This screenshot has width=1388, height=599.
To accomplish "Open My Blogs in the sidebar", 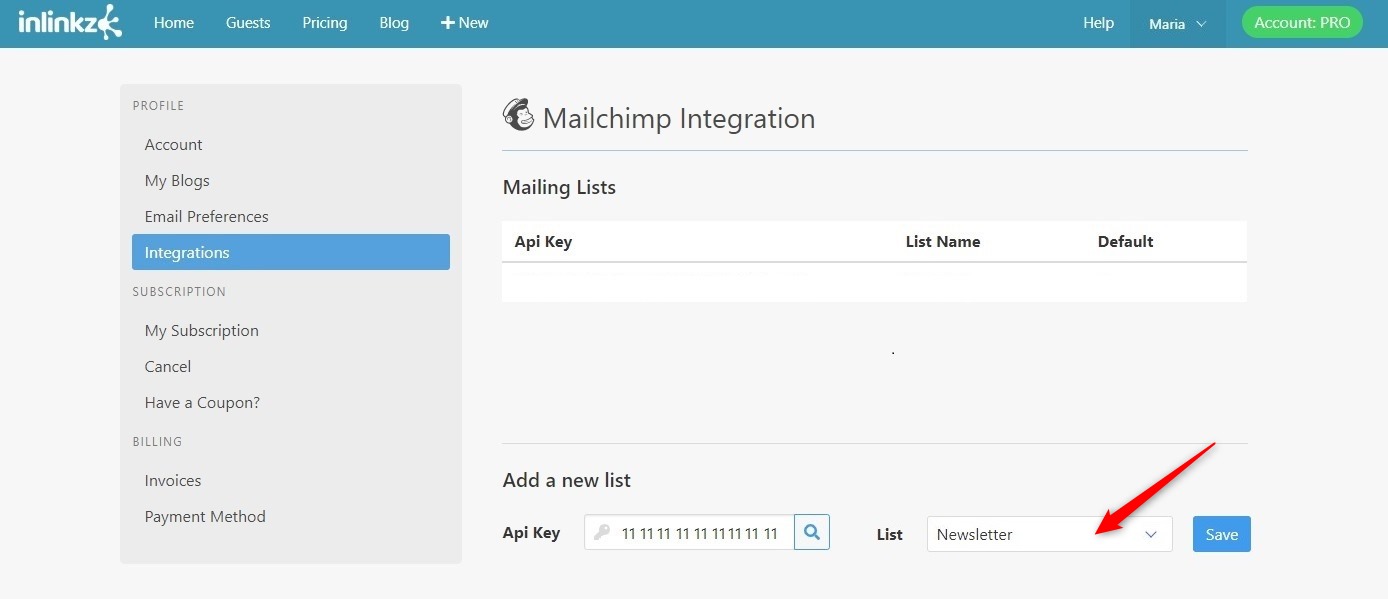I will (x=177, y=181).
